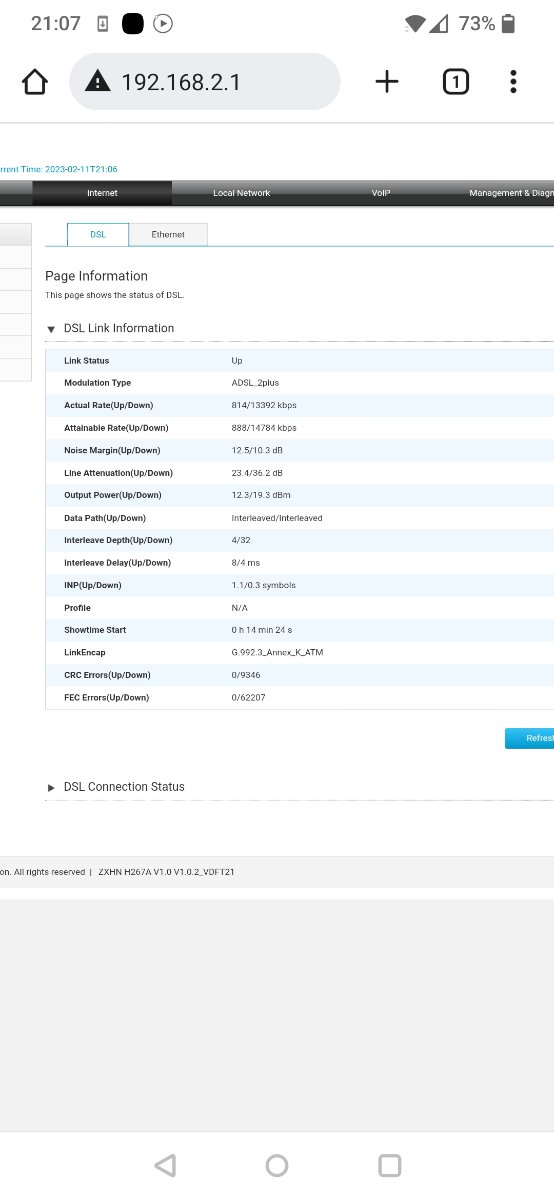The width and height of the screenshot is (554, 1200).
Task: Tap the Android back navigation button
Action: 166,1165
